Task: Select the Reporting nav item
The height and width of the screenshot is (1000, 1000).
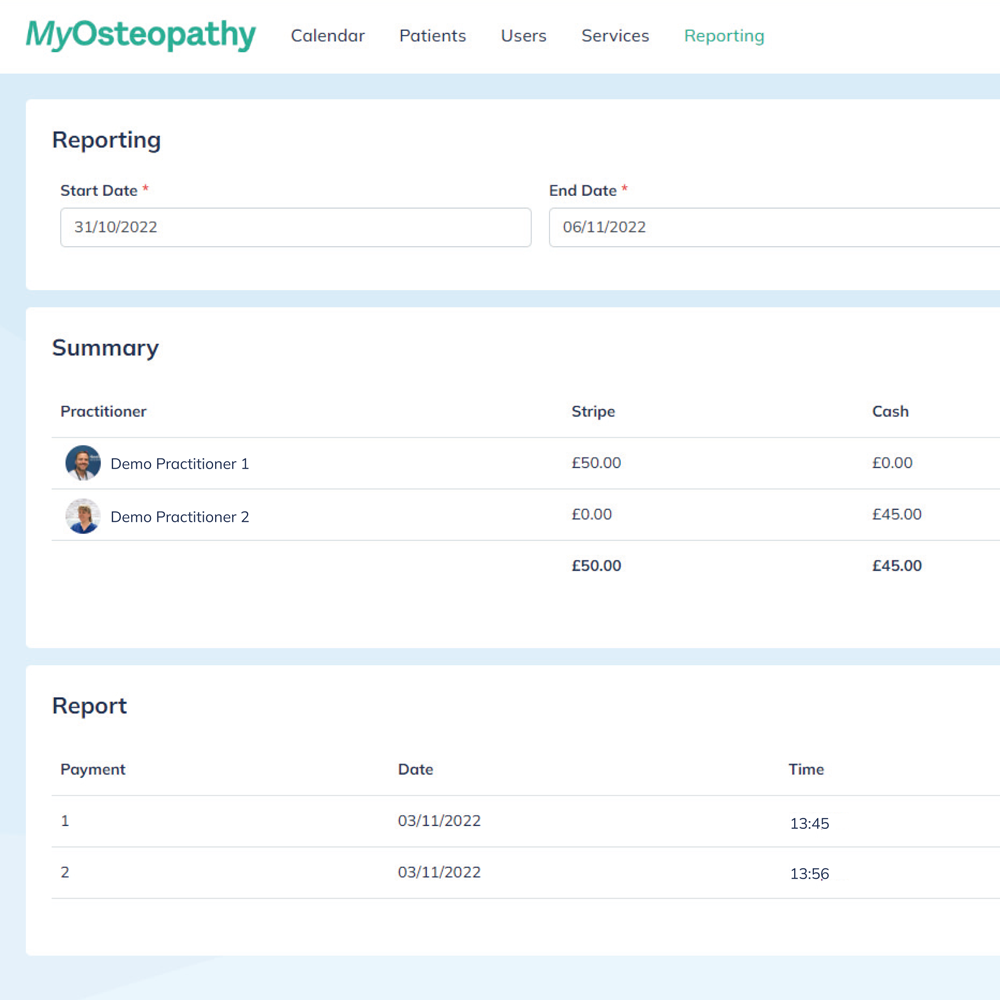Action: coord(724,36)
